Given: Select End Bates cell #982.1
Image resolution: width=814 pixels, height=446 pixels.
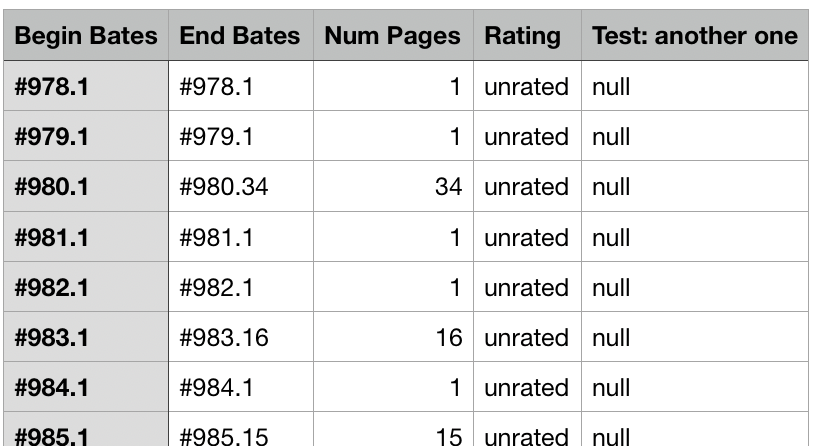Looking at the screenshot, I should [241, 287].
